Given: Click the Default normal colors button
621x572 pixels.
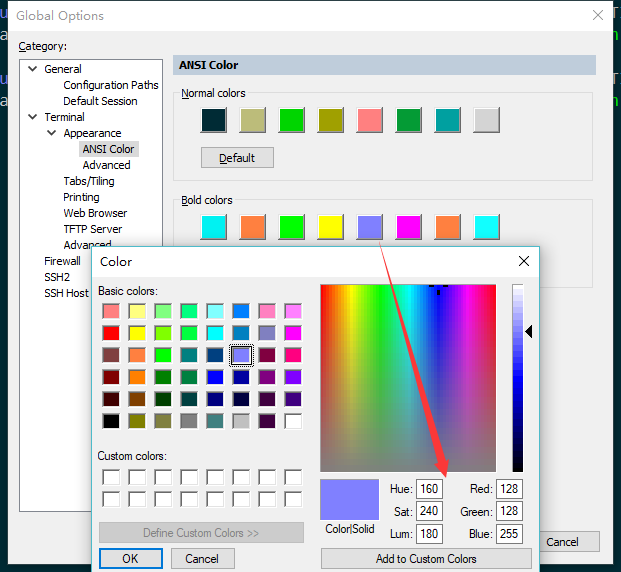Looking at the screenshot, I should pyautogui.click(x=237, y=158).
